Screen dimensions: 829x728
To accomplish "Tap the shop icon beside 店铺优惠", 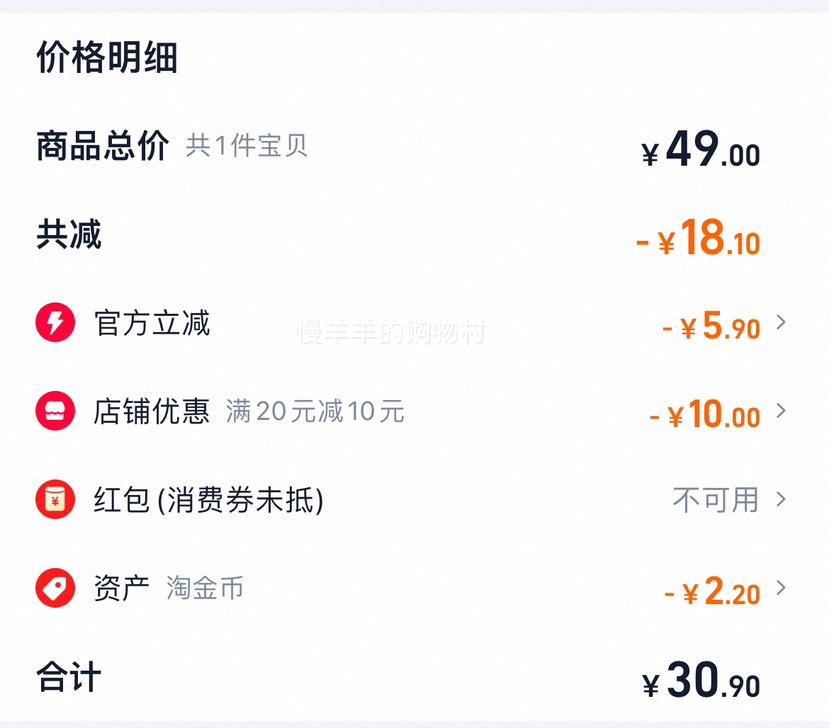I will click(55, 411).
